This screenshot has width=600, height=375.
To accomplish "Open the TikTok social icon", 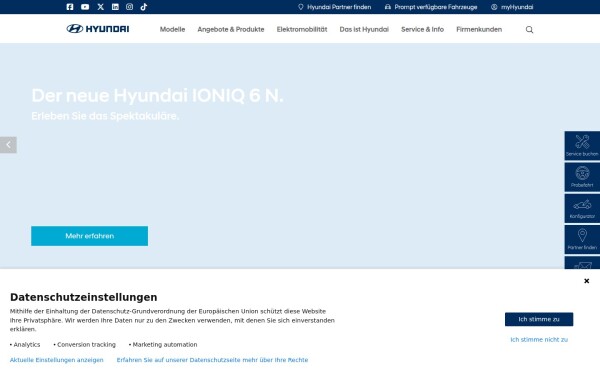I will 144,7.
